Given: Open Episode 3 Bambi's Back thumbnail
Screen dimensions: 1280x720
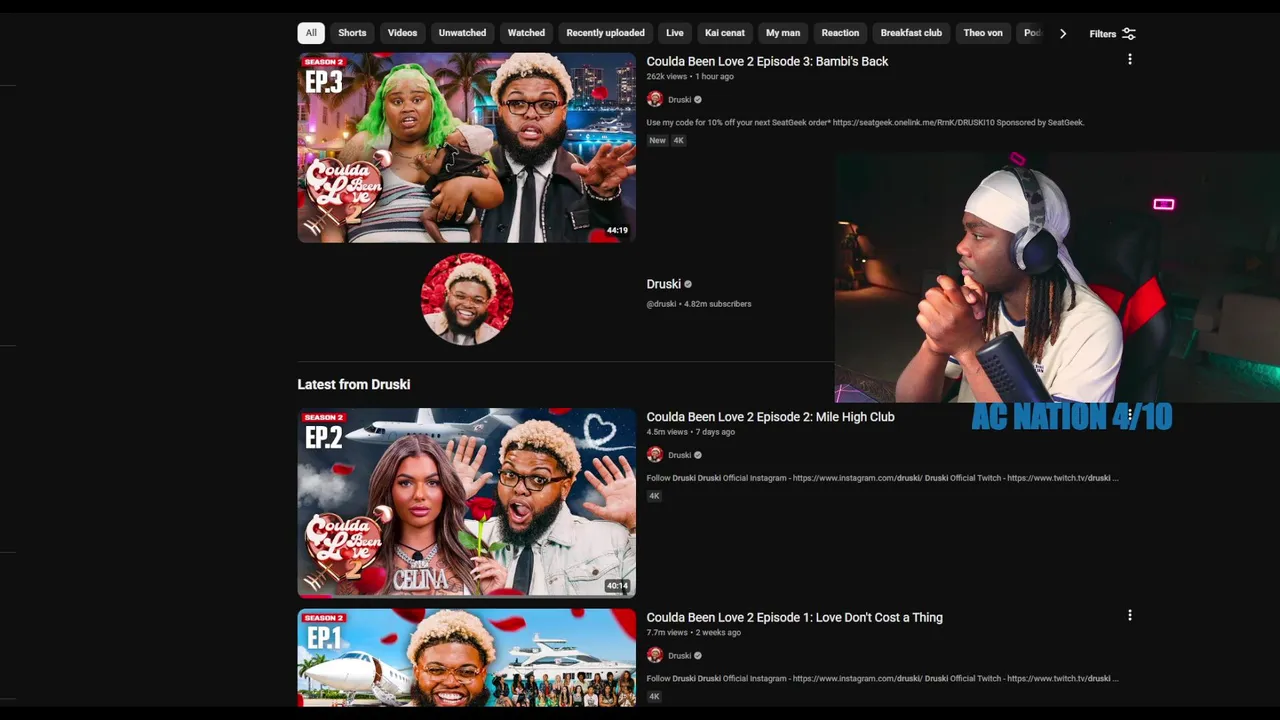Looking at the screenshot, I should tap(466, 147).
